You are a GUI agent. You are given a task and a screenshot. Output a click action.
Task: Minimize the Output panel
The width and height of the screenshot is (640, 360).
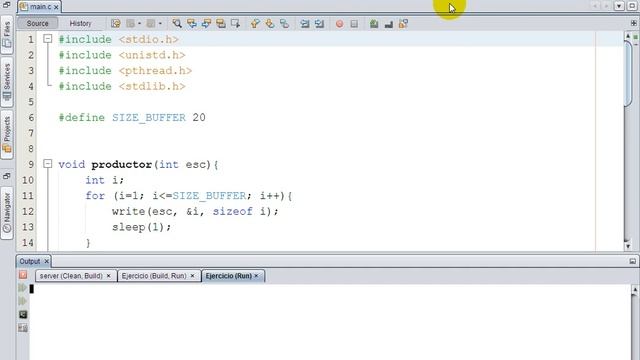click(x=633, y=261)
